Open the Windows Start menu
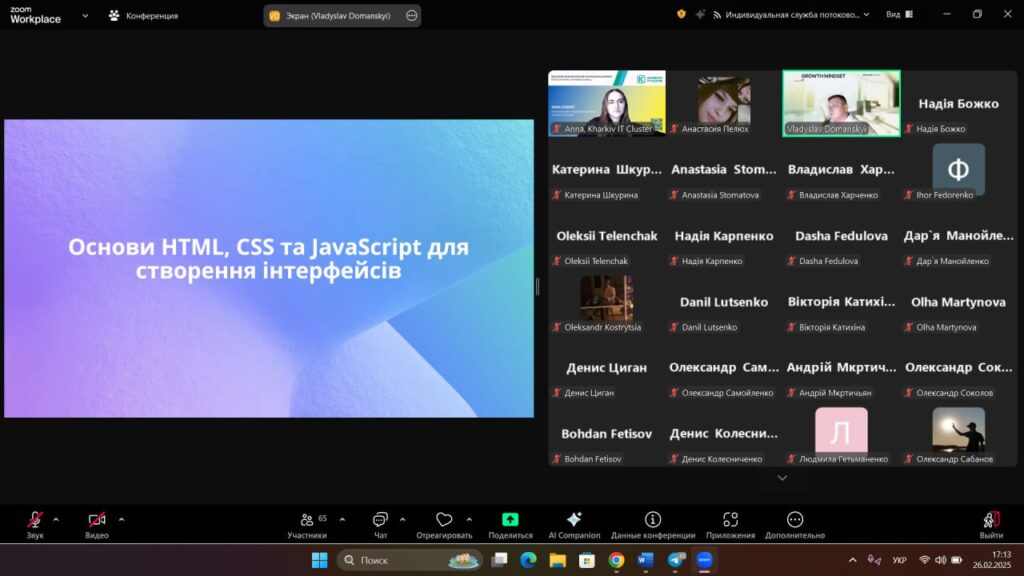 pyautogui.click(x=319, y=560)
